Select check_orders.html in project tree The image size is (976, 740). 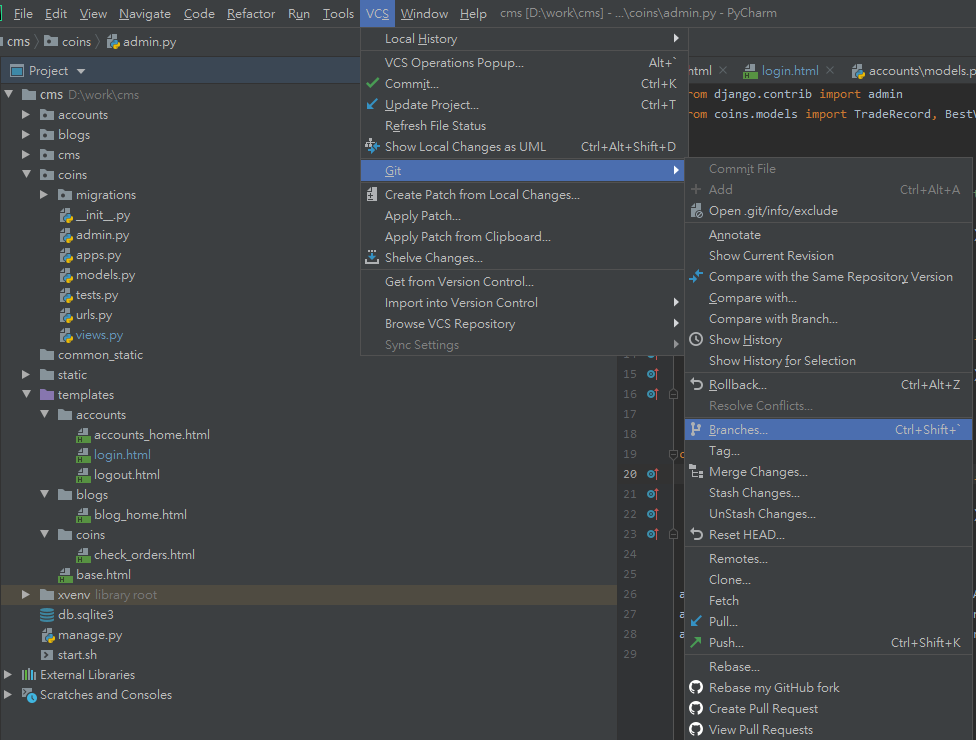click(144, 555)
